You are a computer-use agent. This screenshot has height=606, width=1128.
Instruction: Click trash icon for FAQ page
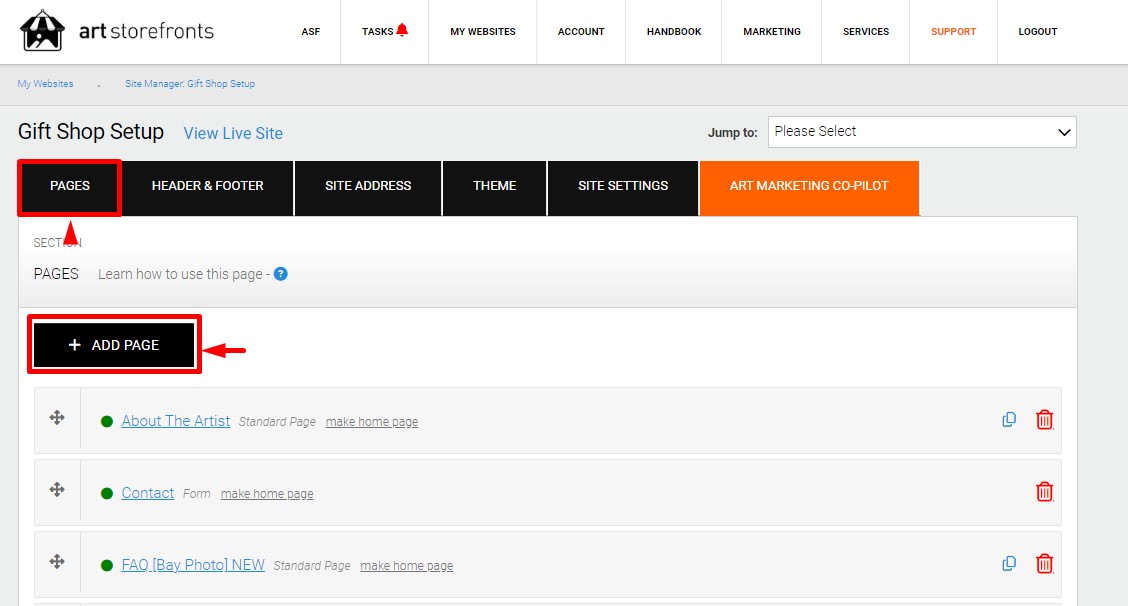coord(1044,564)
